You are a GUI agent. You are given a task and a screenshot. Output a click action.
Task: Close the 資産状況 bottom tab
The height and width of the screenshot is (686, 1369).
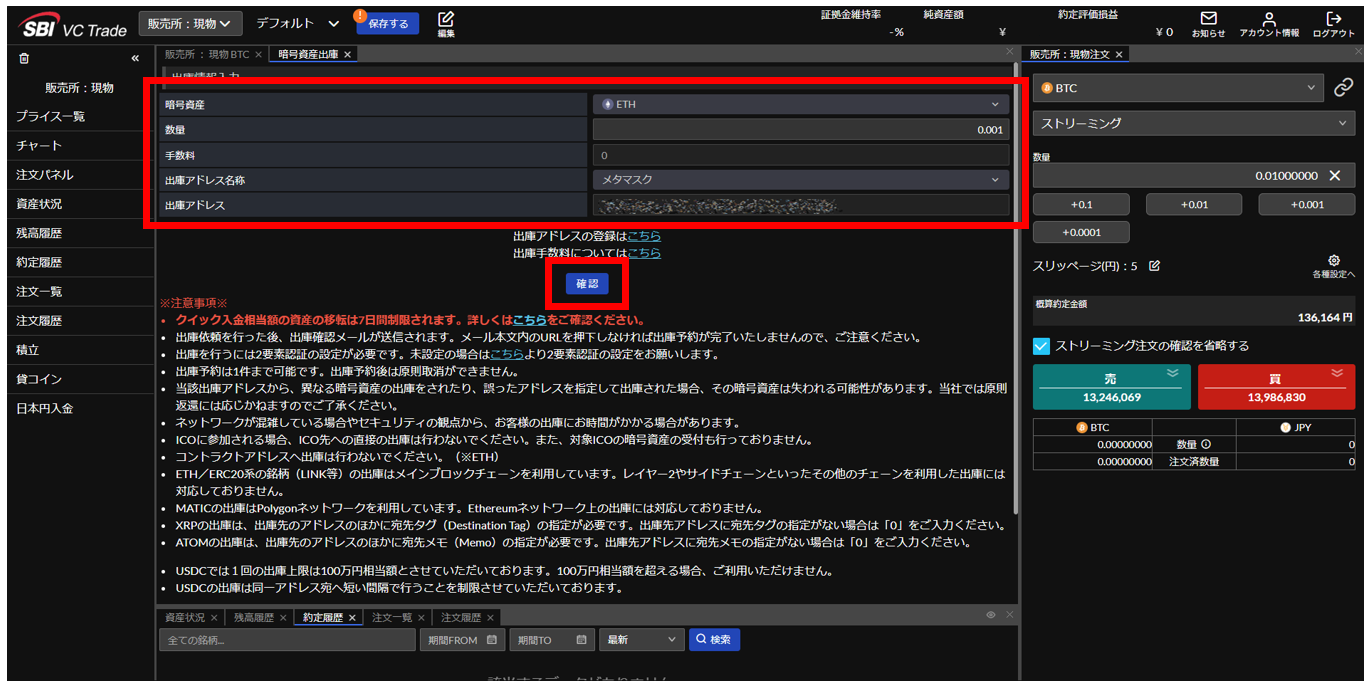click(x=214, y=618)
